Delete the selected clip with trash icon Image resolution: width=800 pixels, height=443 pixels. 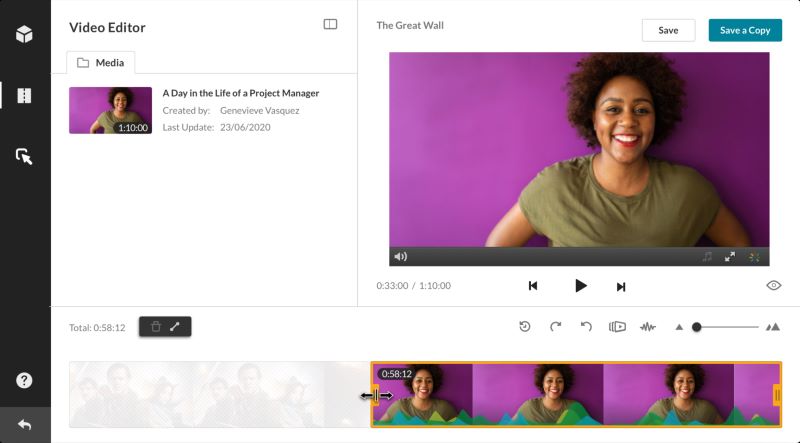click(156, 326)
